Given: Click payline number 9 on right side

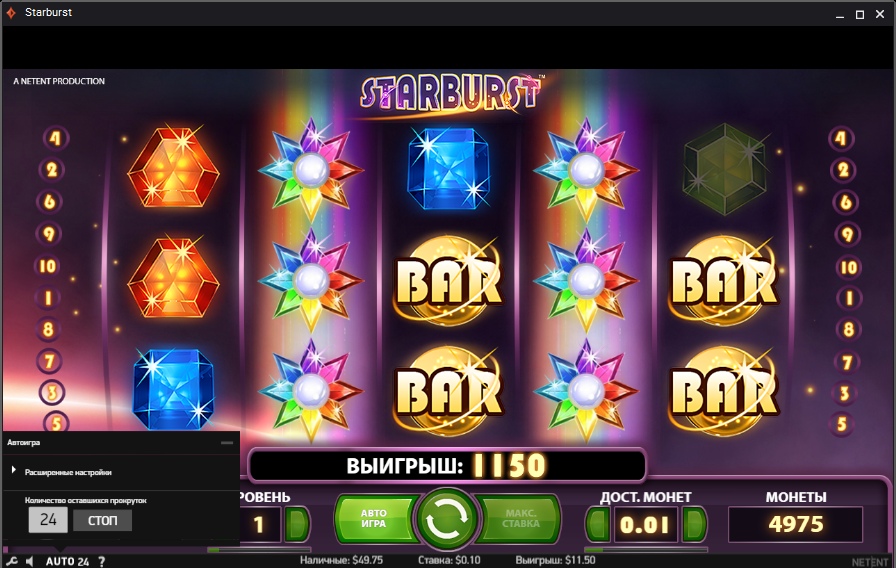Looking at the screenshot, I should 846,234.
